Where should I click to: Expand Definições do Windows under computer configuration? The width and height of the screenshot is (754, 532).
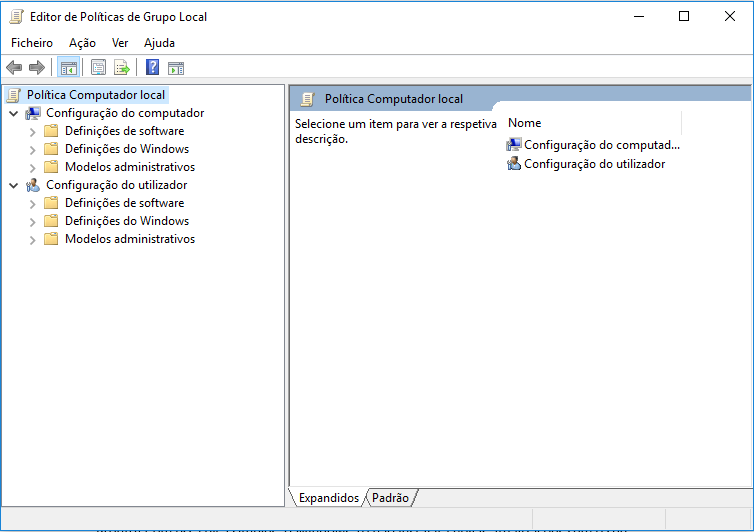[32, 150]
